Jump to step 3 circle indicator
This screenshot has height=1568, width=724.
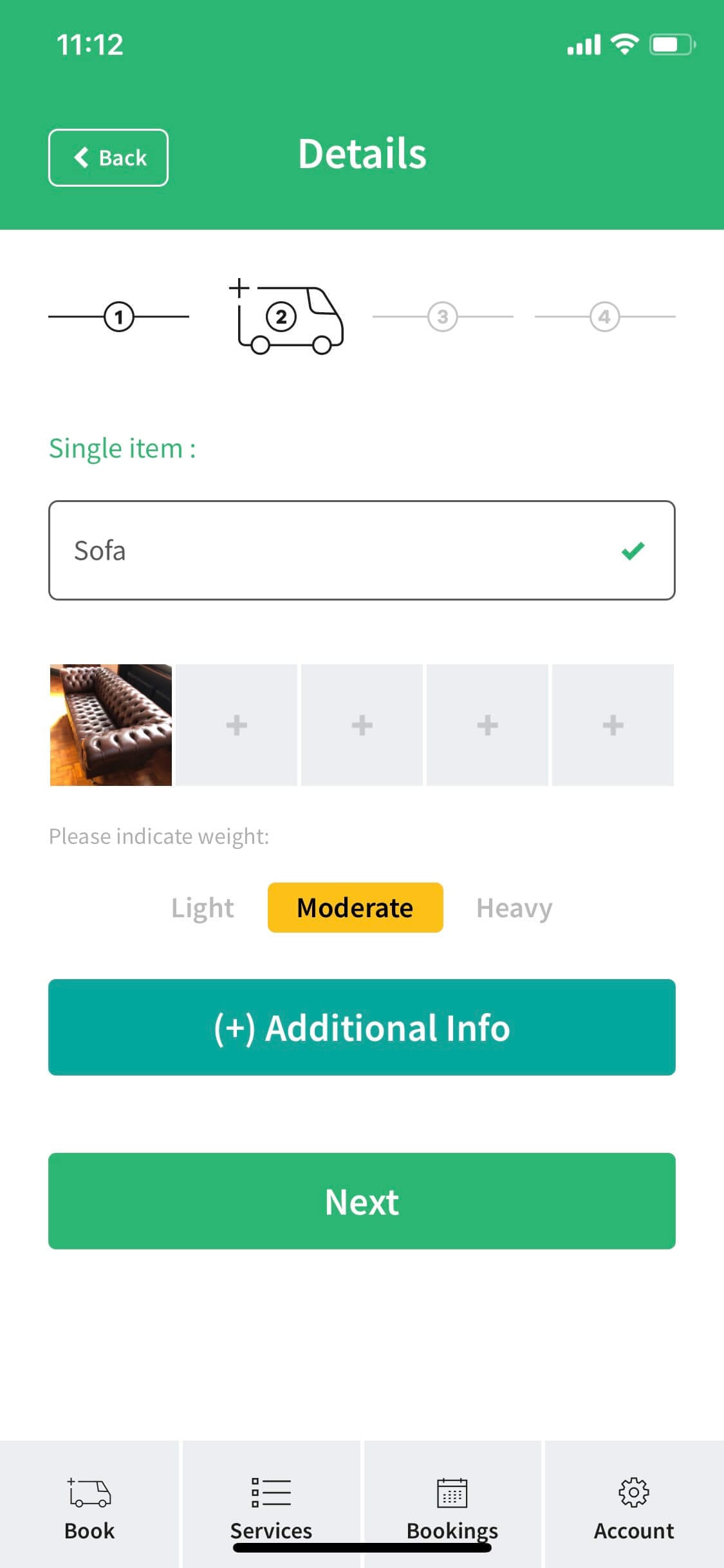(x=443, y=317)
